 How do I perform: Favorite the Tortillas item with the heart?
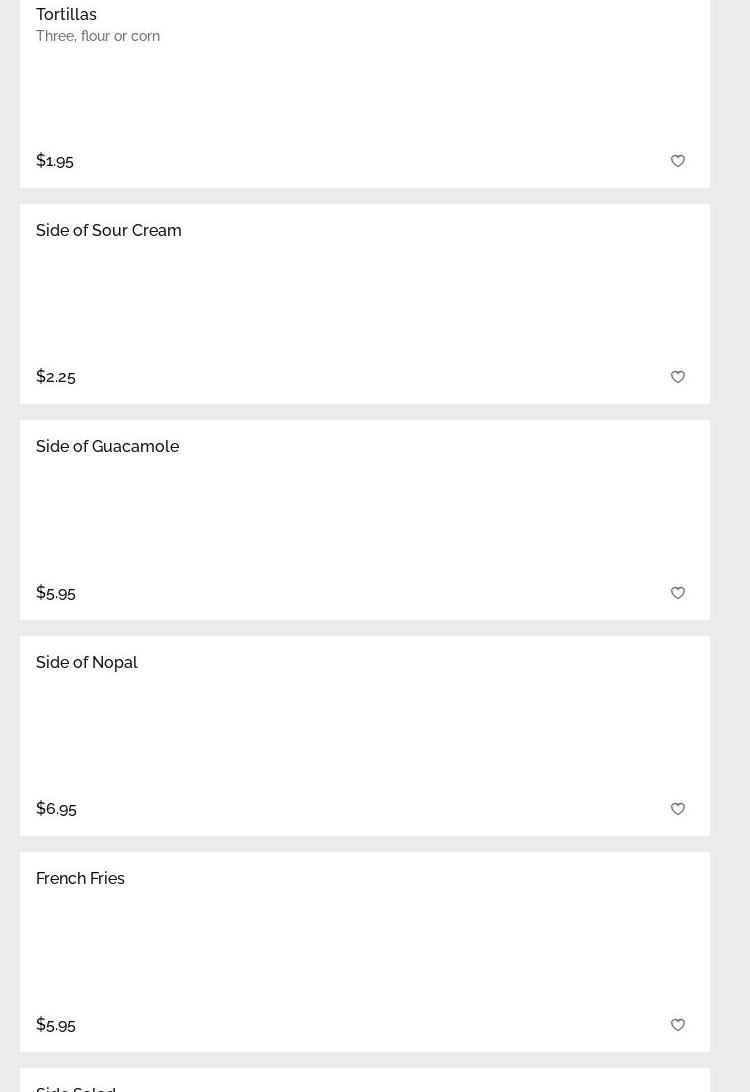pyautogui.click(x=678, y=161)
